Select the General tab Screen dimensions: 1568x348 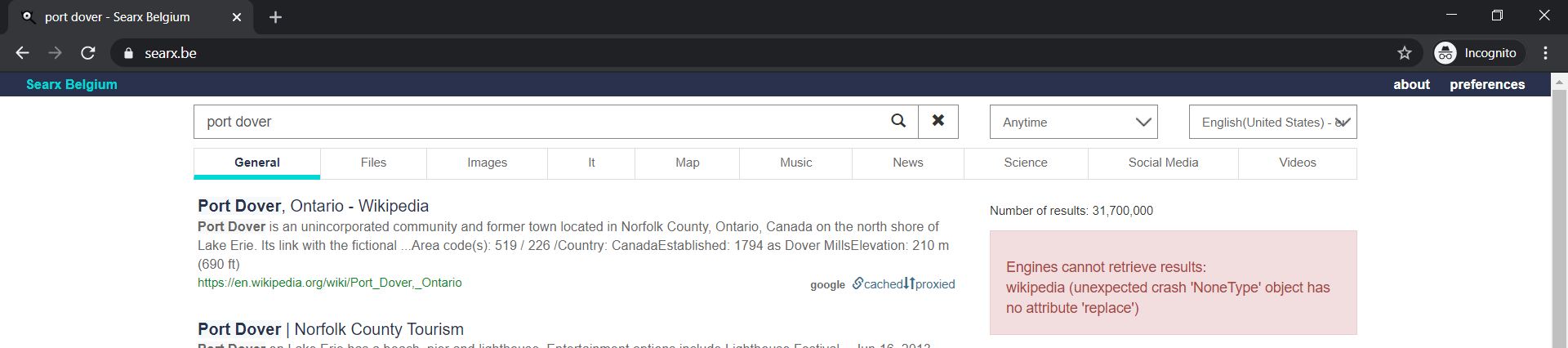point(257,163)
